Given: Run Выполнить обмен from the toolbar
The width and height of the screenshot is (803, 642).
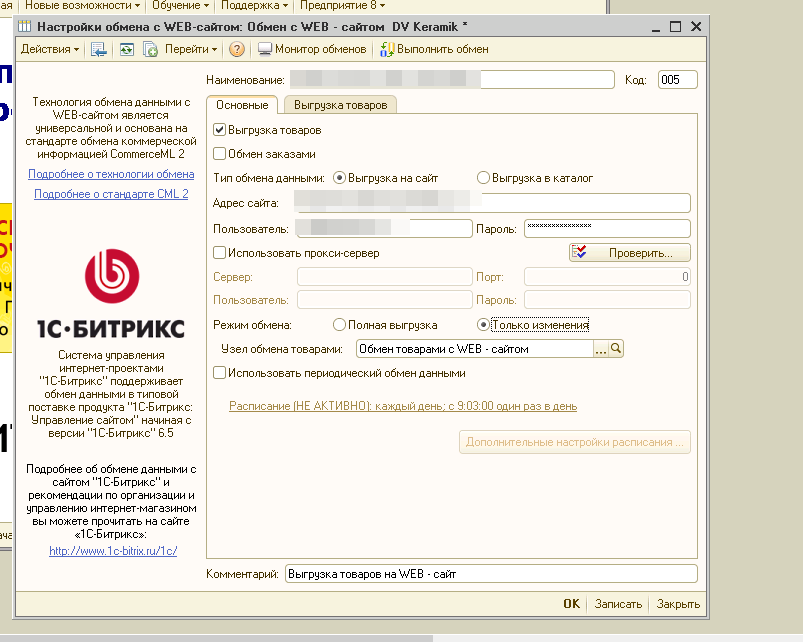Looking at the screenshot, I should click(435, 49).
